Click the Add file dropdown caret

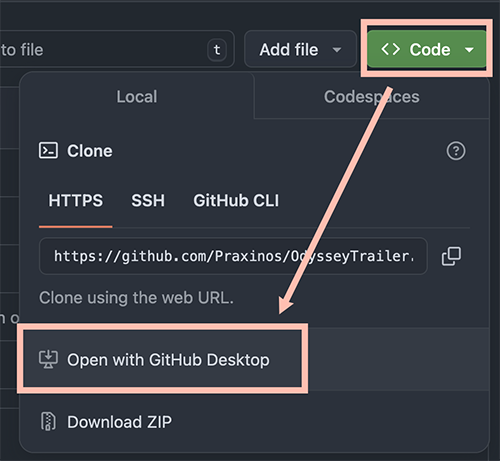pyautogui.click(x=337, y=50)
